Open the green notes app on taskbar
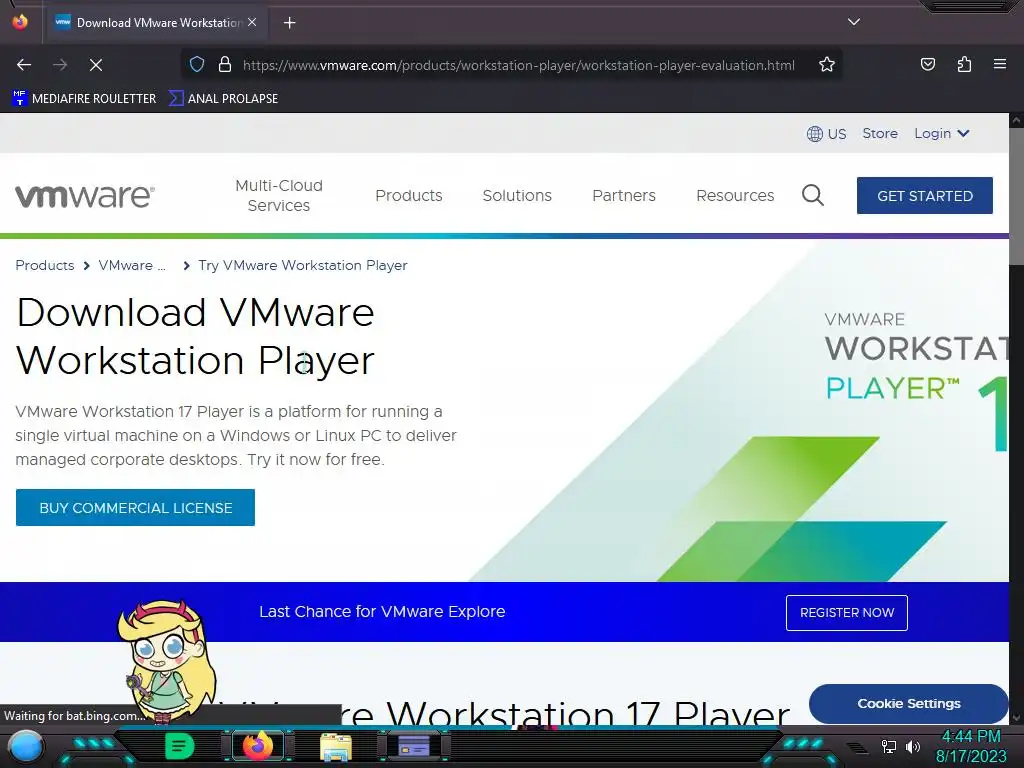Screen dimensions: 1024x768 coord(179,746)
